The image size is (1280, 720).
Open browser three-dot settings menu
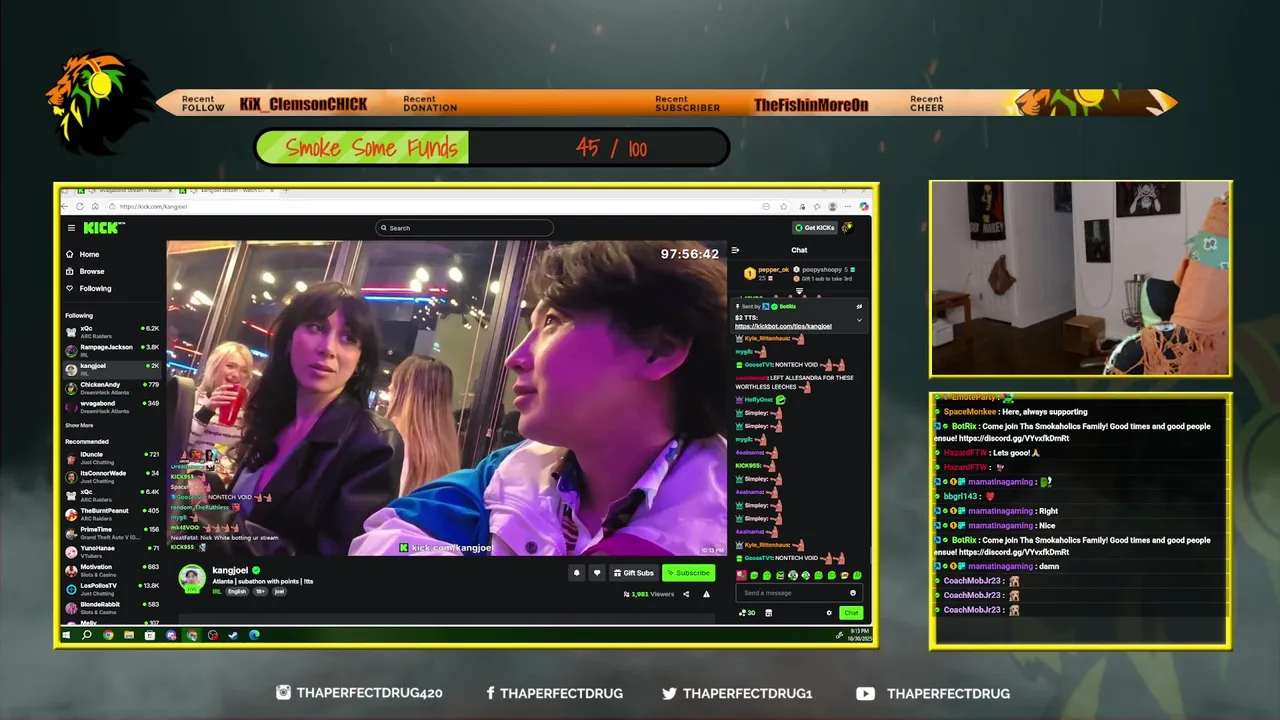click(848, 206)
